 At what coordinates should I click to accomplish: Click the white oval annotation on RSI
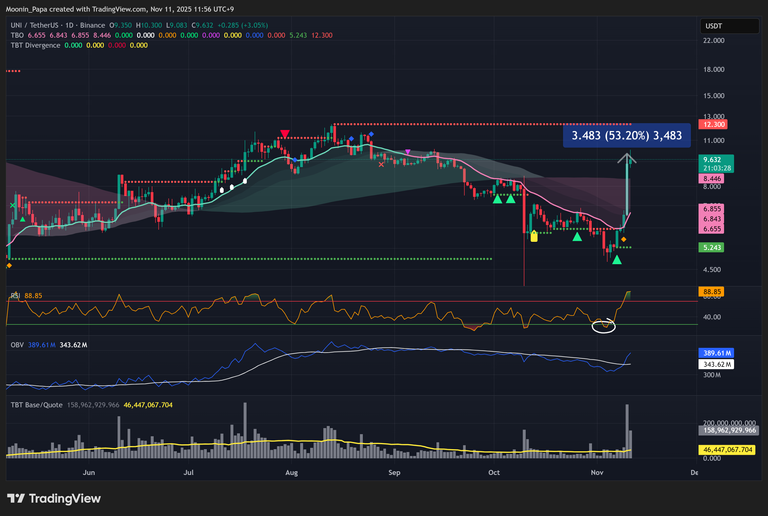pyautogui.click(x=603, y=325)
